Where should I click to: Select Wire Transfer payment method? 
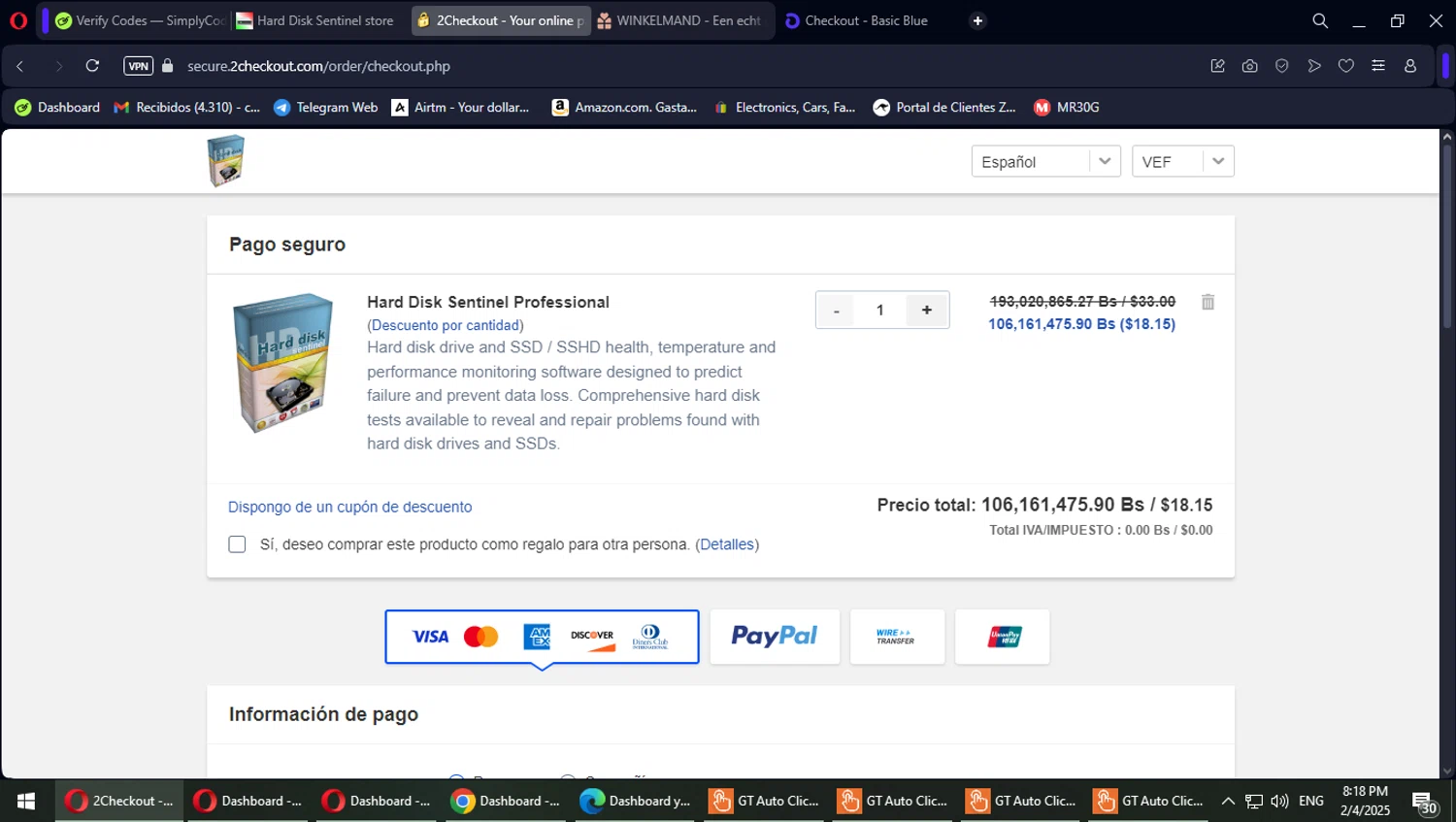coord(897,637)
